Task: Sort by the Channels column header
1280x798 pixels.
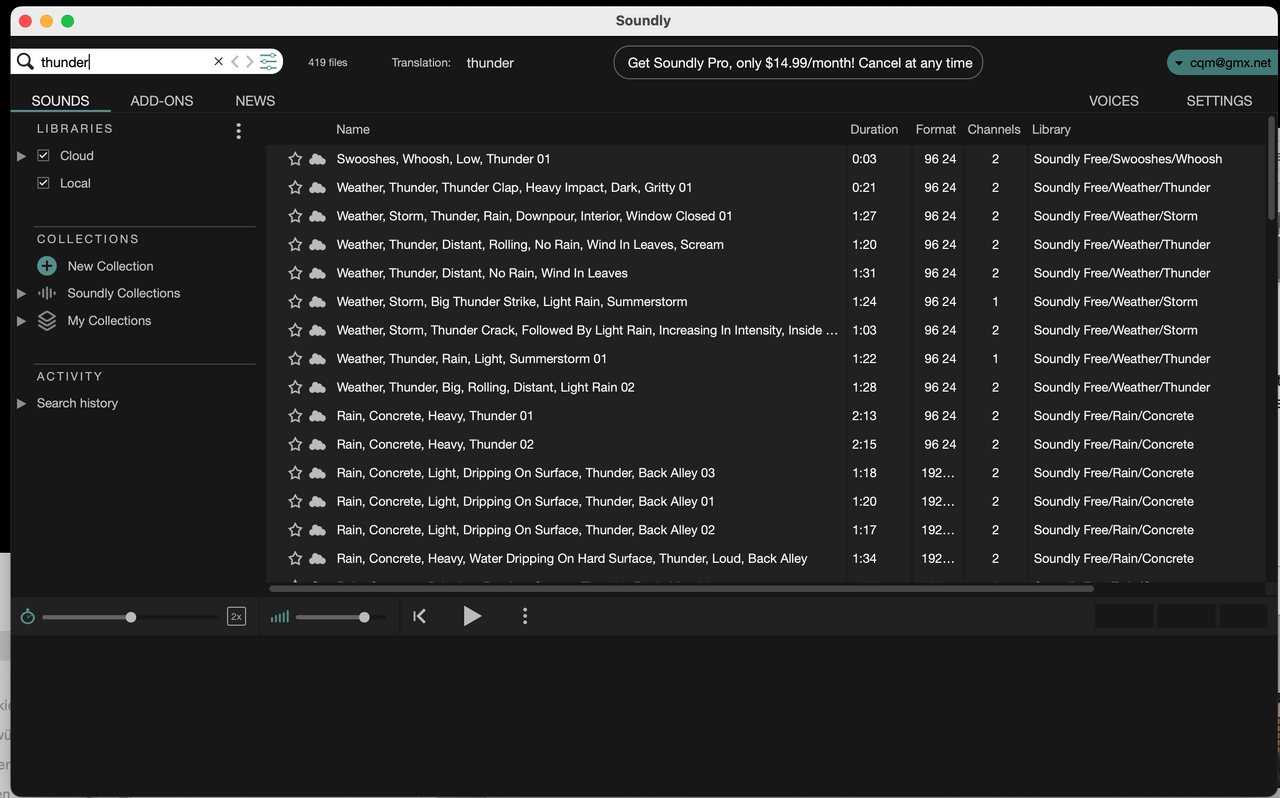Action: [994, 130]
